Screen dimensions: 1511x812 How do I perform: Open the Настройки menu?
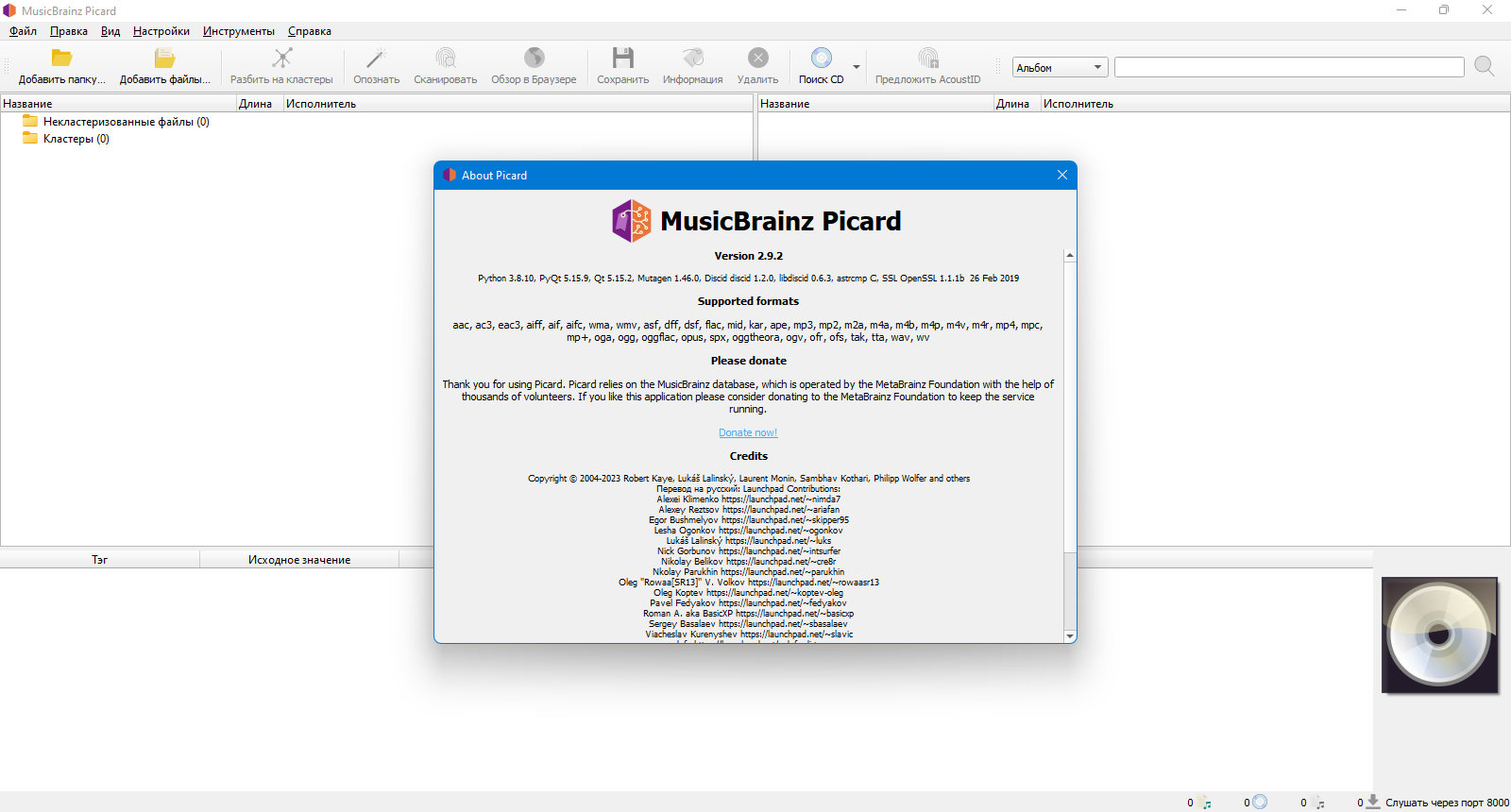[161, 31]
